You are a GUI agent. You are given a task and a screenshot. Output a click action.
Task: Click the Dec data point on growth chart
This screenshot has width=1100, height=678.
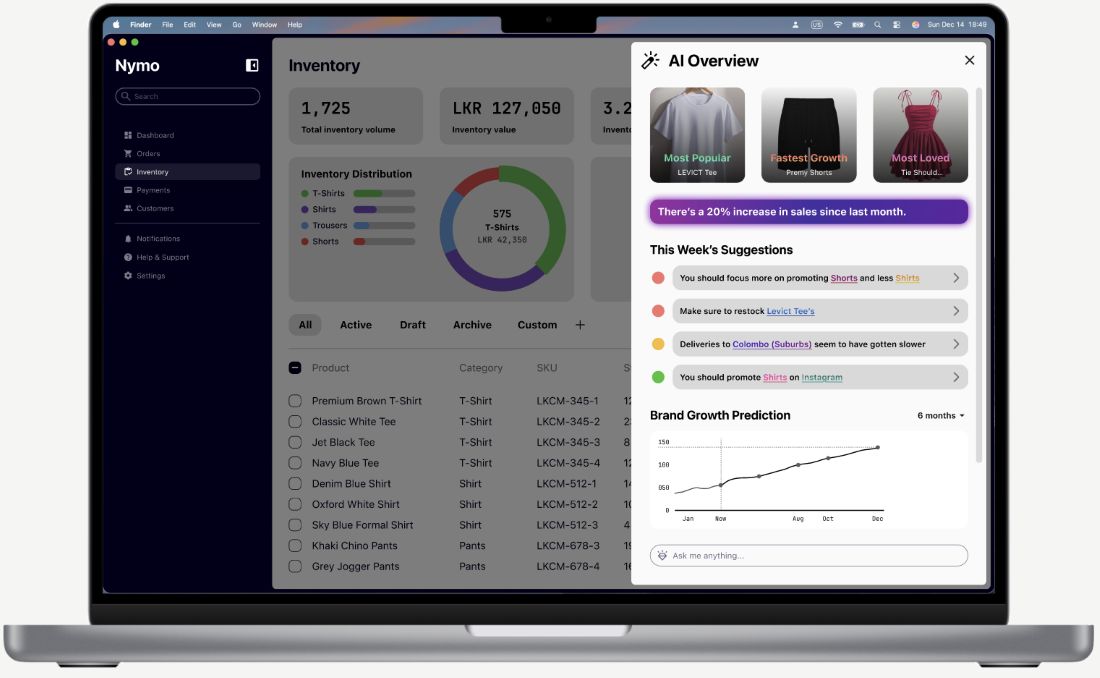(878, 448)
